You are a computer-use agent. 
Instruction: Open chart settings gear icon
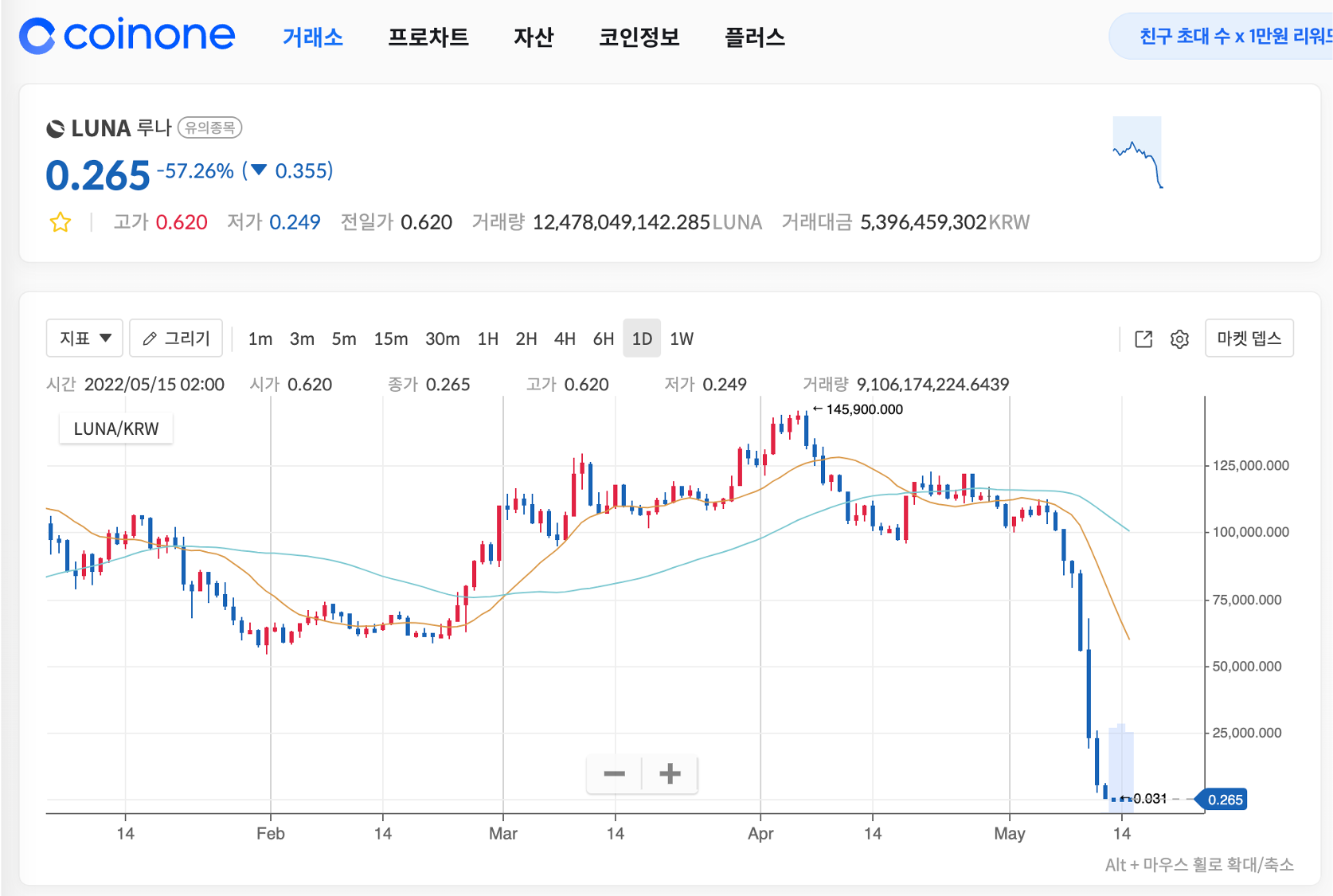pyautogui.click(x=1179, y=339)
